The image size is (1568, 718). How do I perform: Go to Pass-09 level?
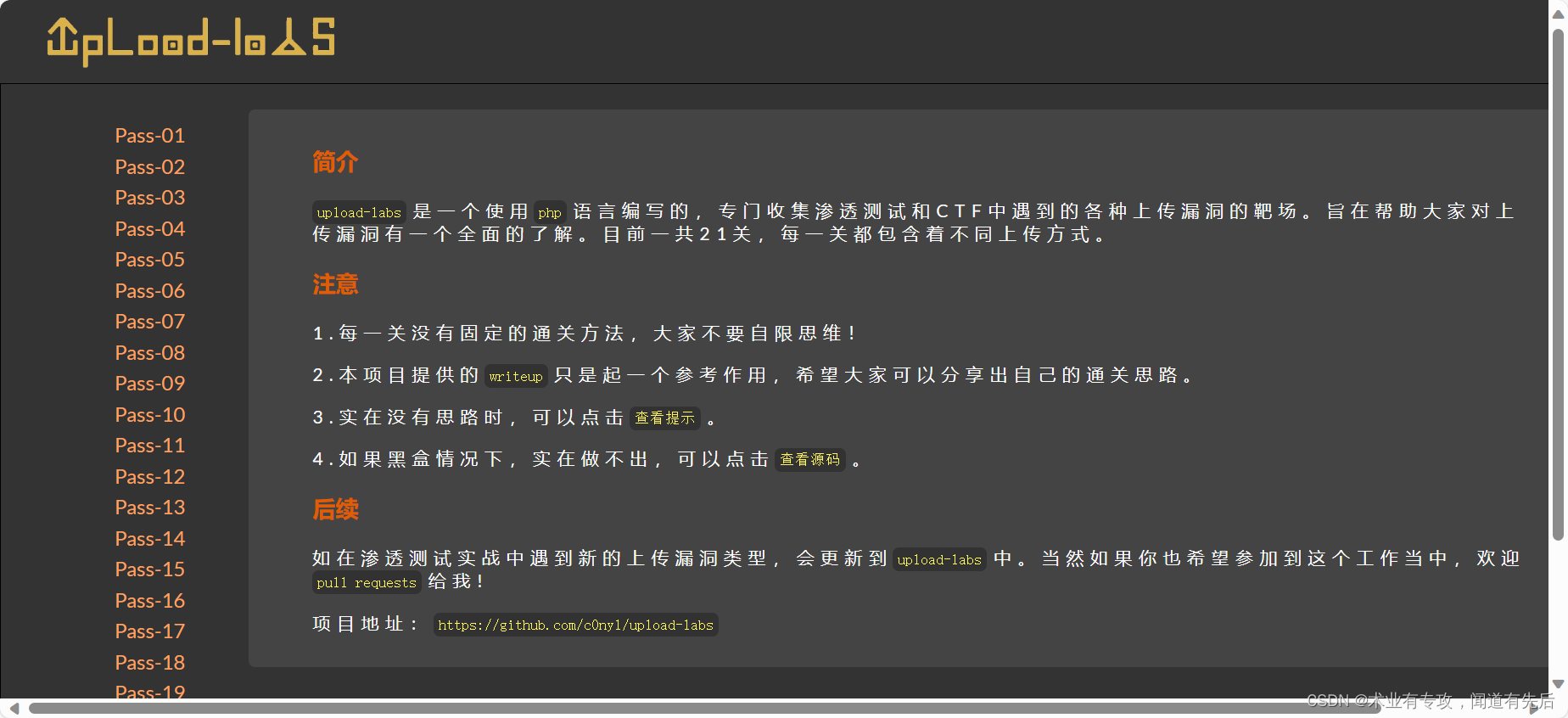point(150,384)
